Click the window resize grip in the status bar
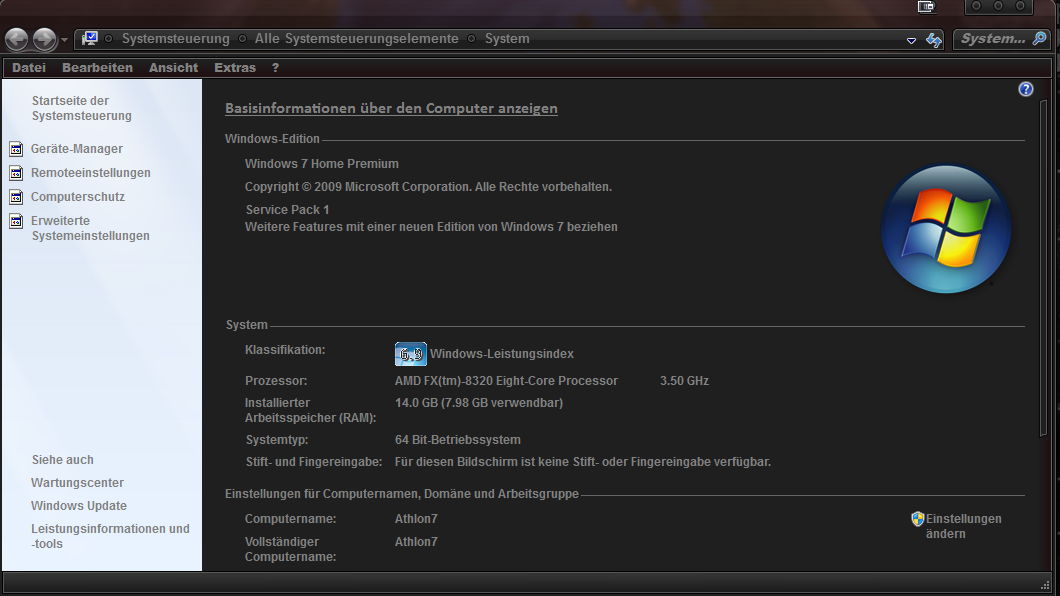The image size is (1060, 596). coord(1045,585)
